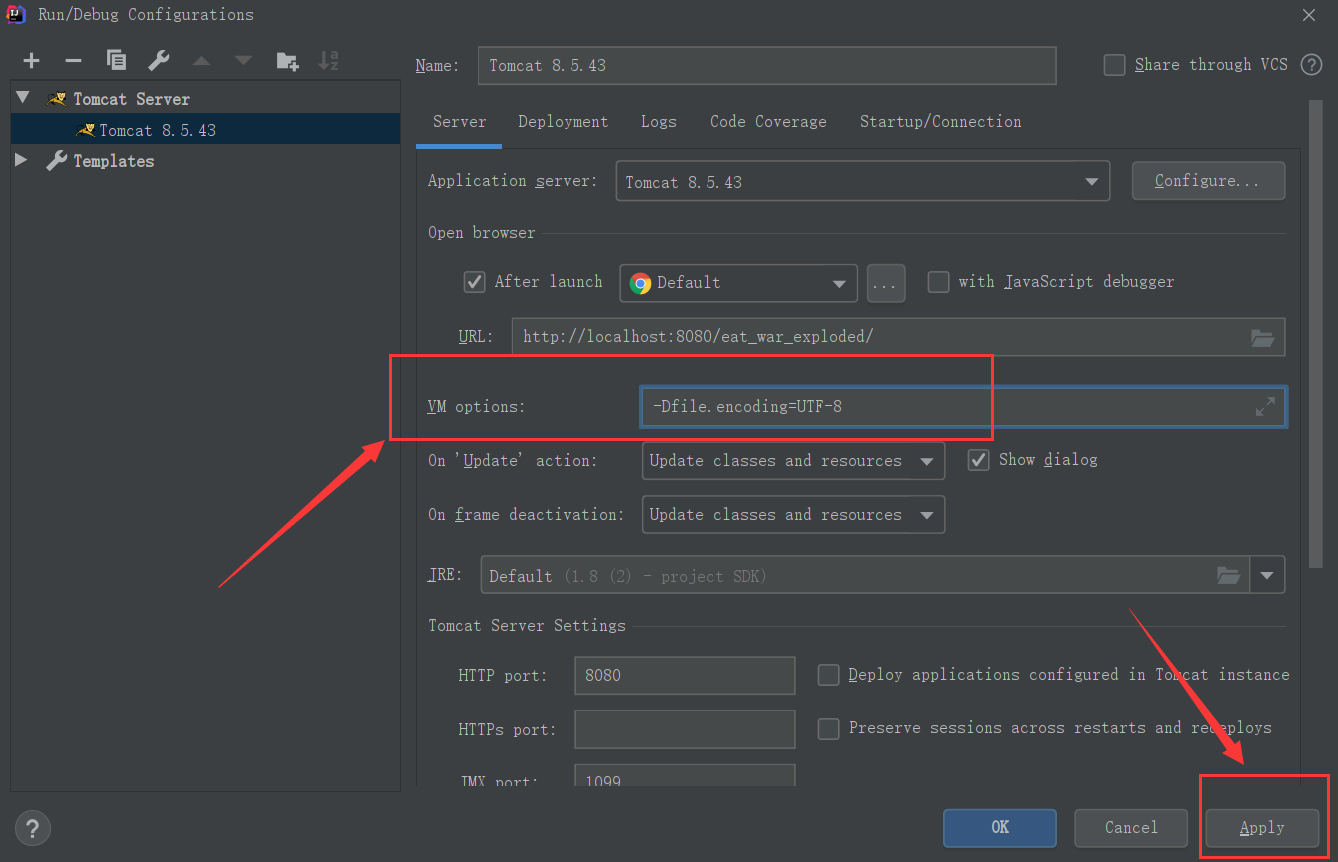Expand the VM options field editor
The height and width of the screenshot is (862, 1338).
tap(1265, 407)
